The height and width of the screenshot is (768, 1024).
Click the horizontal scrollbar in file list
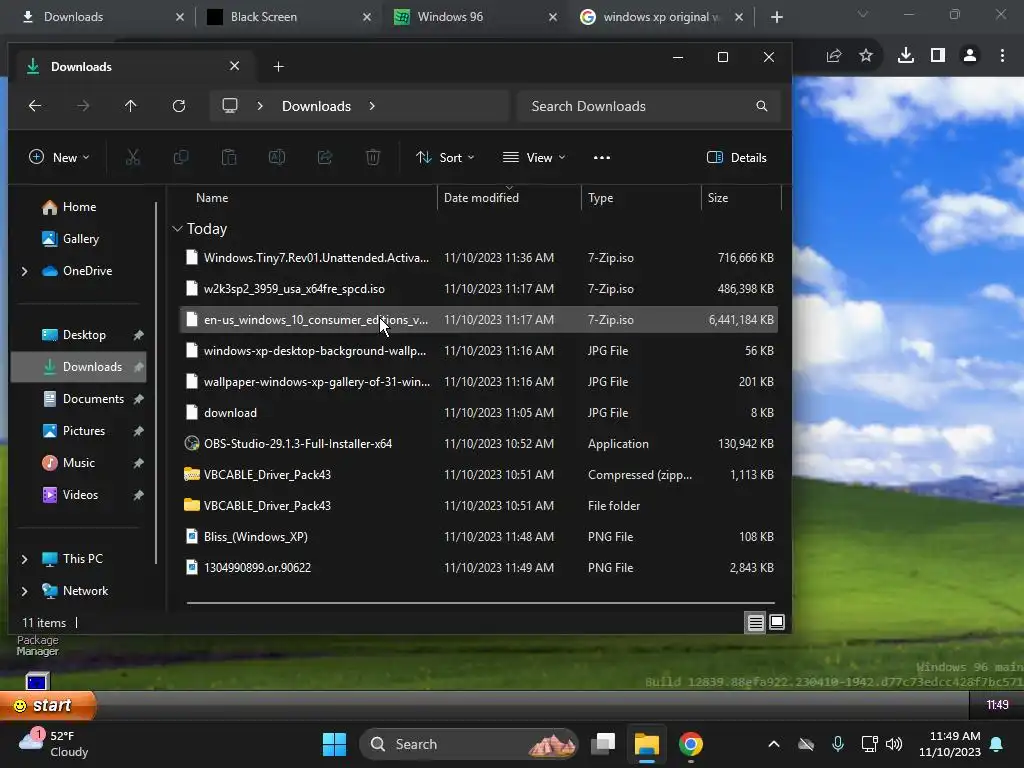pos(481,603)
